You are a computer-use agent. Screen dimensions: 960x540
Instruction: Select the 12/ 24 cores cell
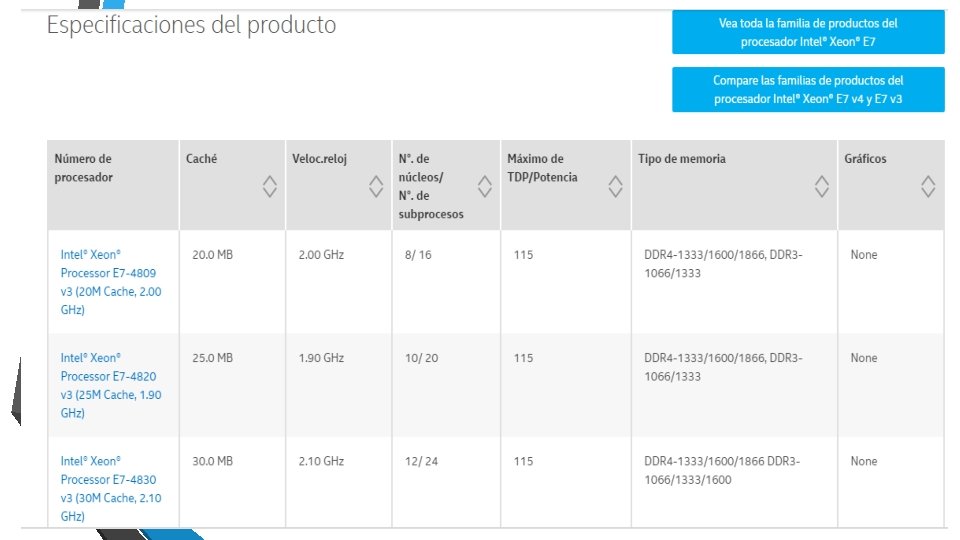tap(421, 461)
